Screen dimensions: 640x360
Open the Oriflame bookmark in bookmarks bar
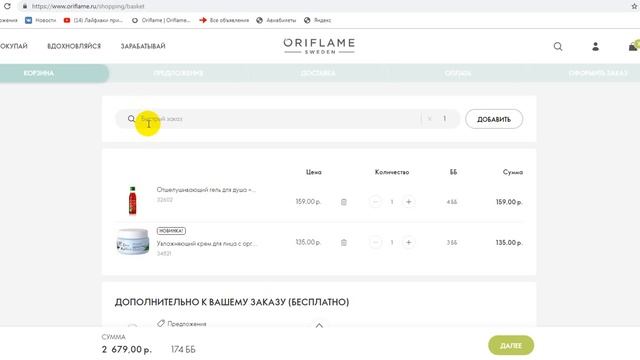[x=161, y=20]
